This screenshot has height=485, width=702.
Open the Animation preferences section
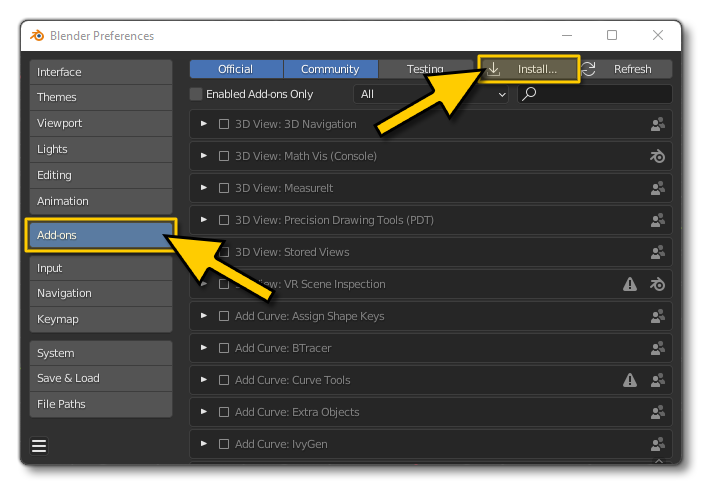click(x=101, y=201)
